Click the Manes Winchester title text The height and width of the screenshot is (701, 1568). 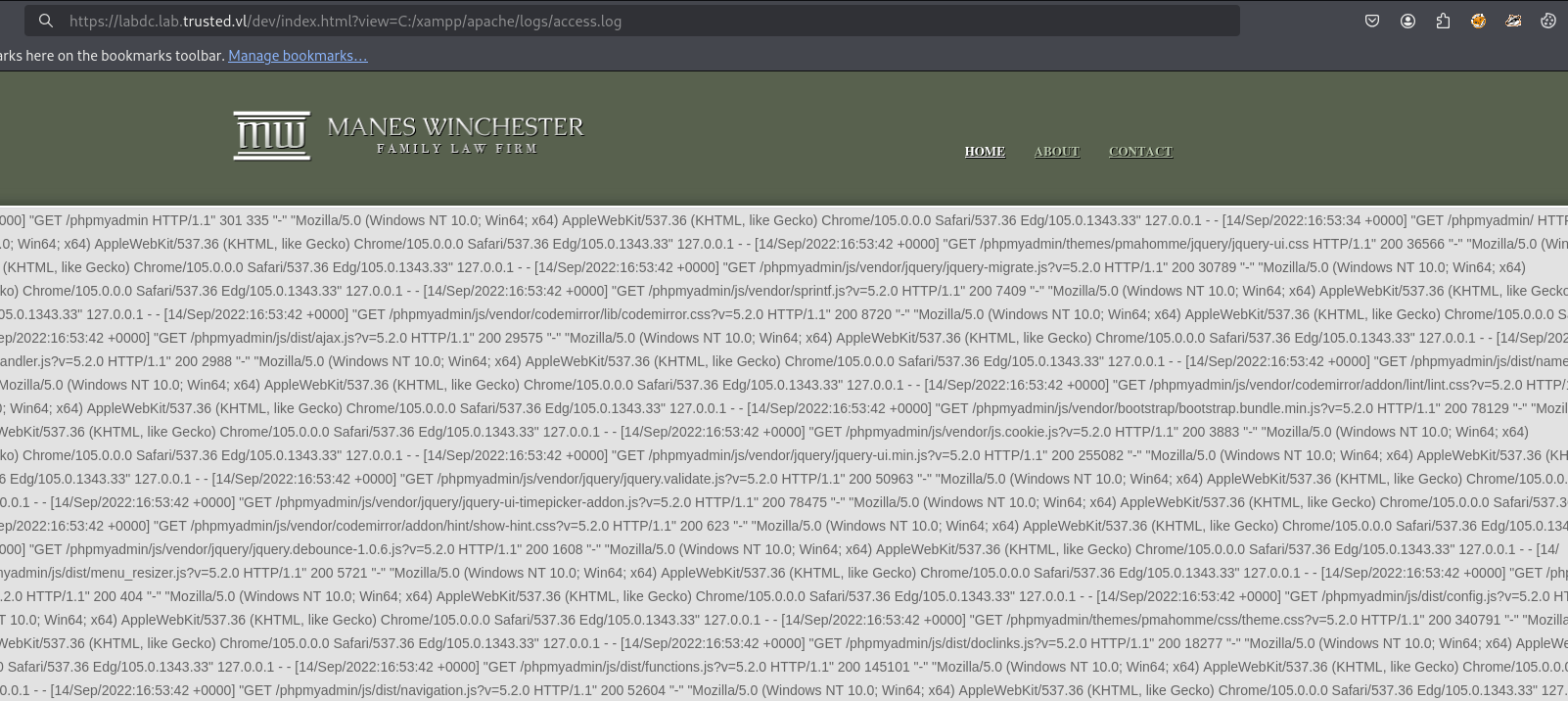456,126
